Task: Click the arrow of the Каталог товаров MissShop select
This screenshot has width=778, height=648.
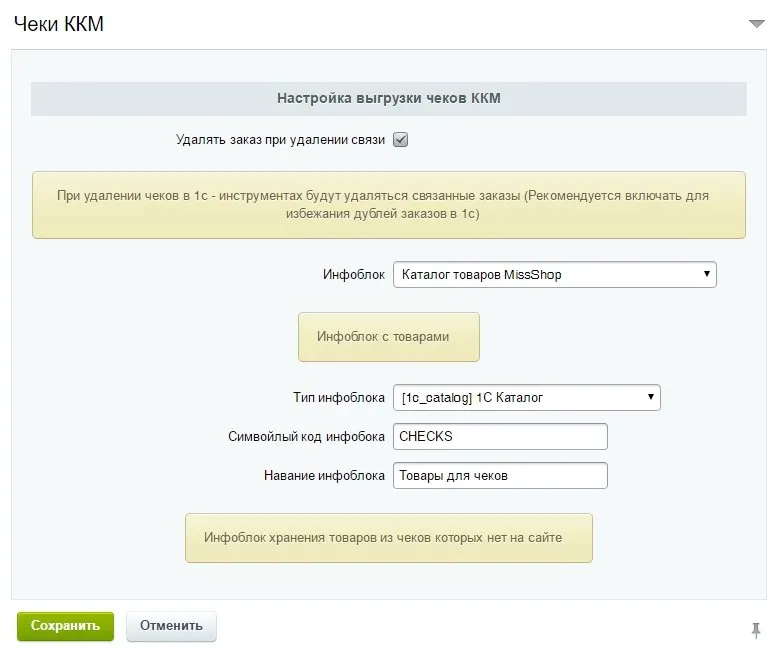Action: (706, 273)
